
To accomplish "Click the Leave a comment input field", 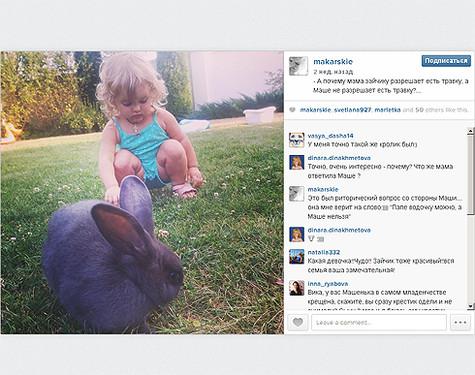I will (x=379, y=322).
